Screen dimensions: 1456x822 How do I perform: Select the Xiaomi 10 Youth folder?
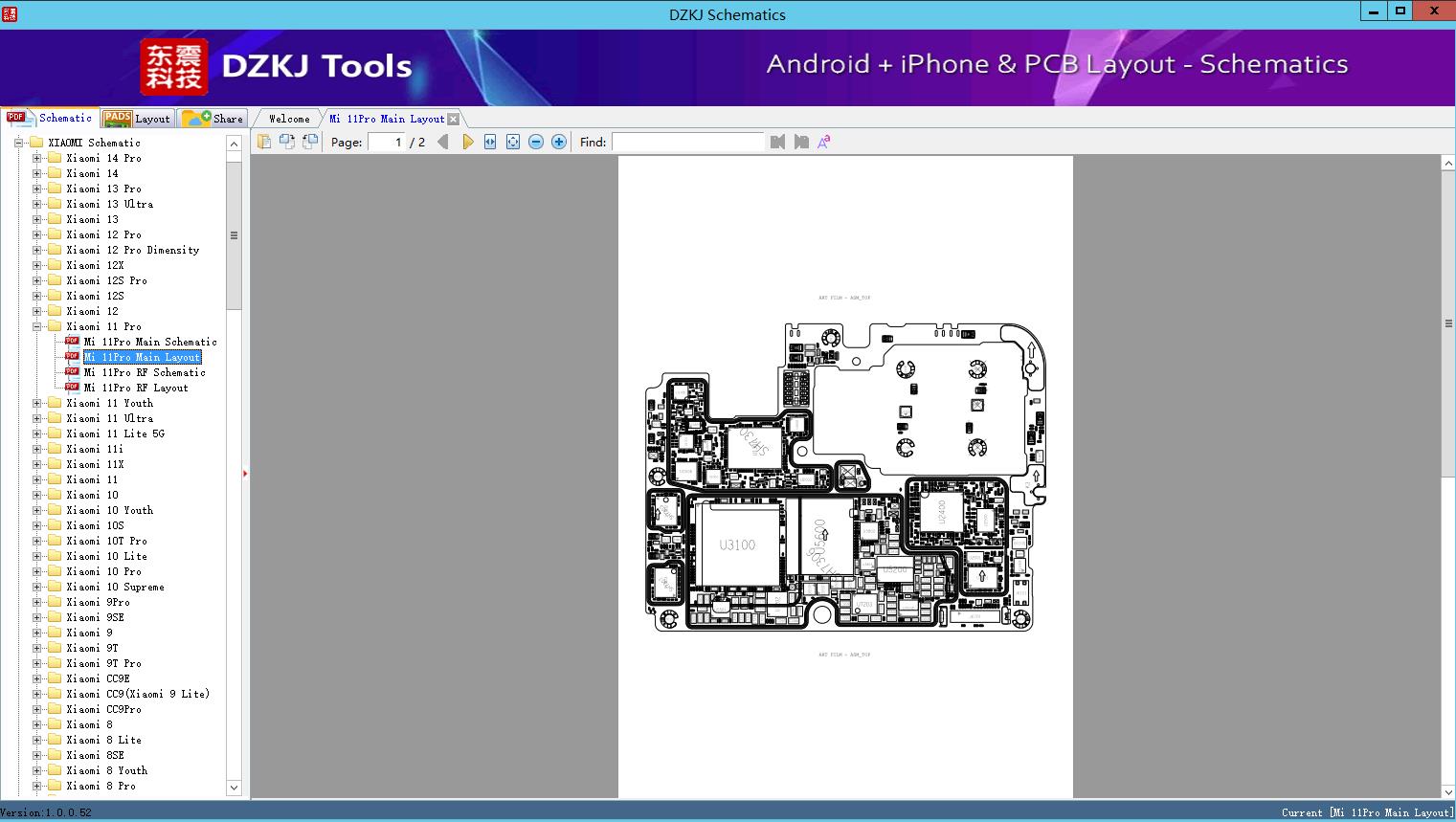110,510
